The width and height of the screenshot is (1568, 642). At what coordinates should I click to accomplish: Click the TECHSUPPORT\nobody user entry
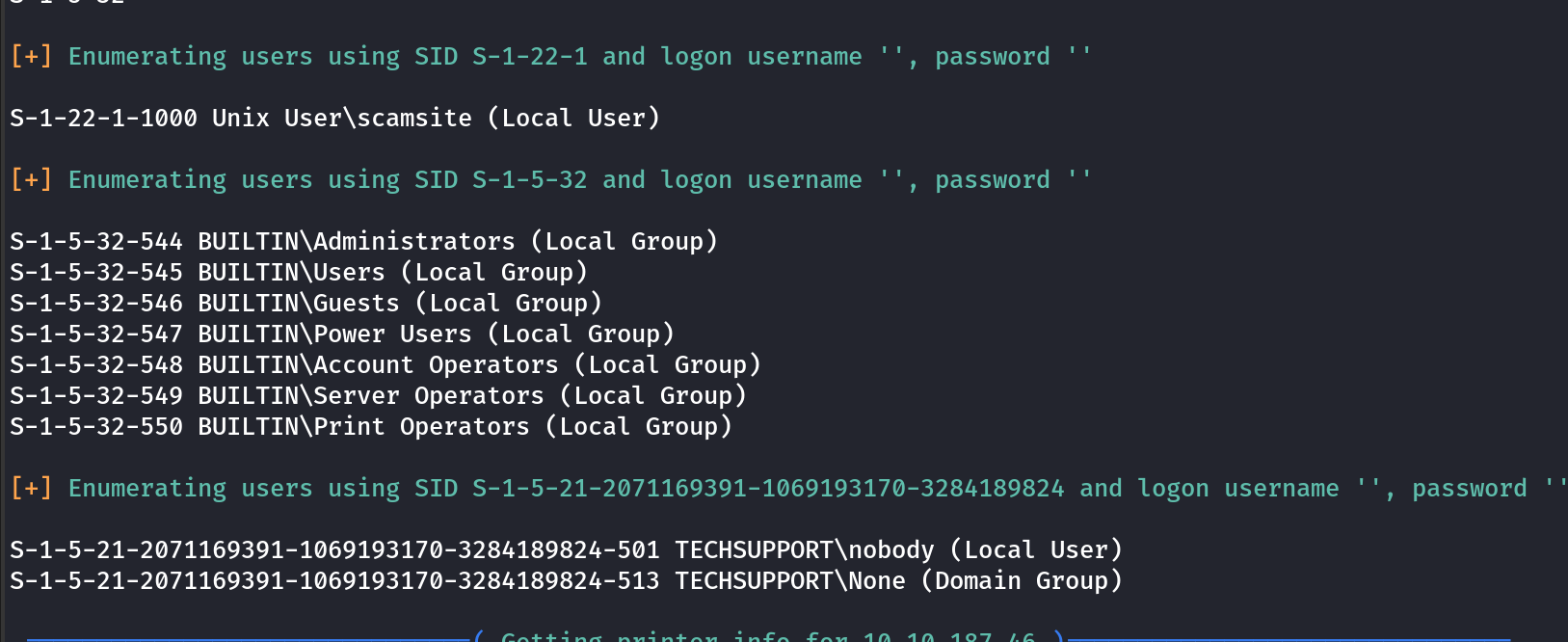[805, 549]
